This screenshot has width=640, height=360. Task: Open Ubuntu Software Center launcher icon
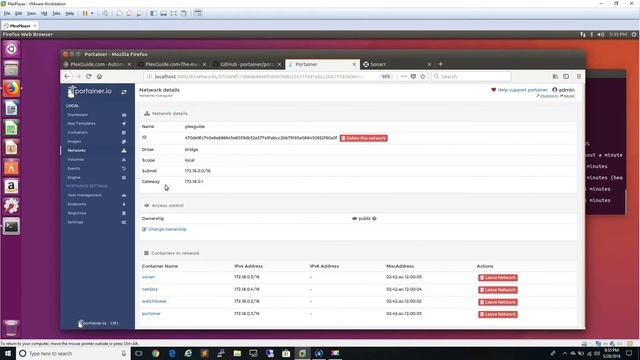[11, 167]
